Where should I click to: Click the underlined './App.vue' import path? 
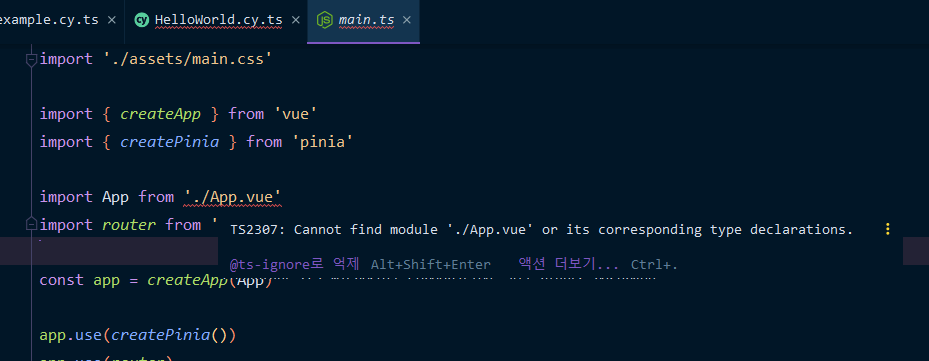coord(232,197)
